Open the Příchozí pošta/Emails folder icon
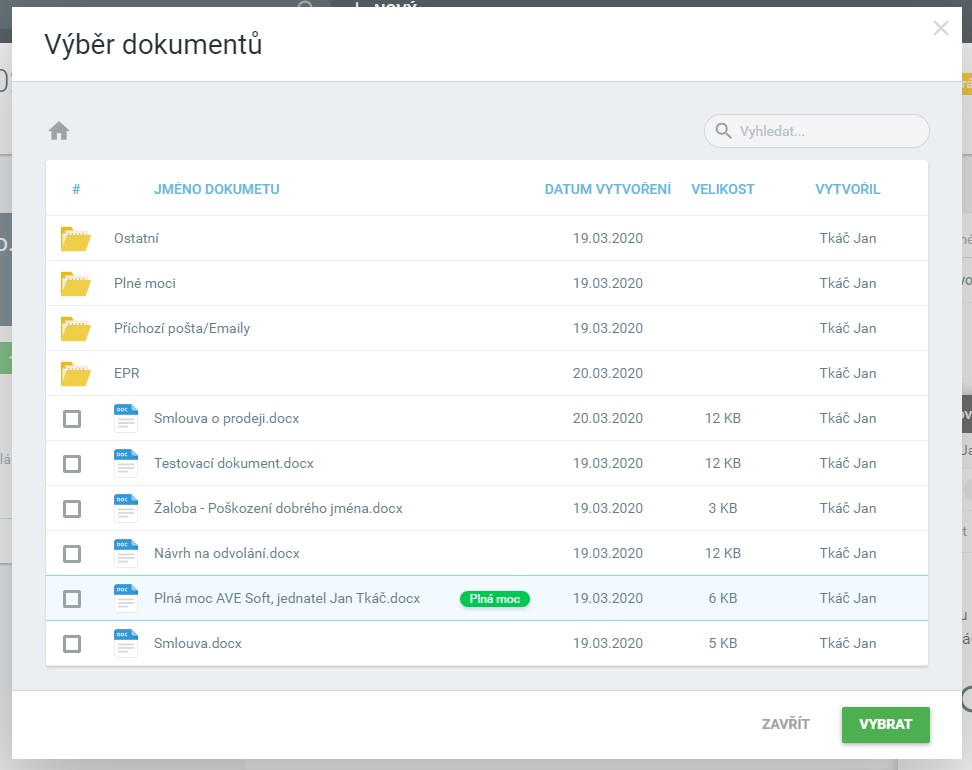 (x=75, y=329)
